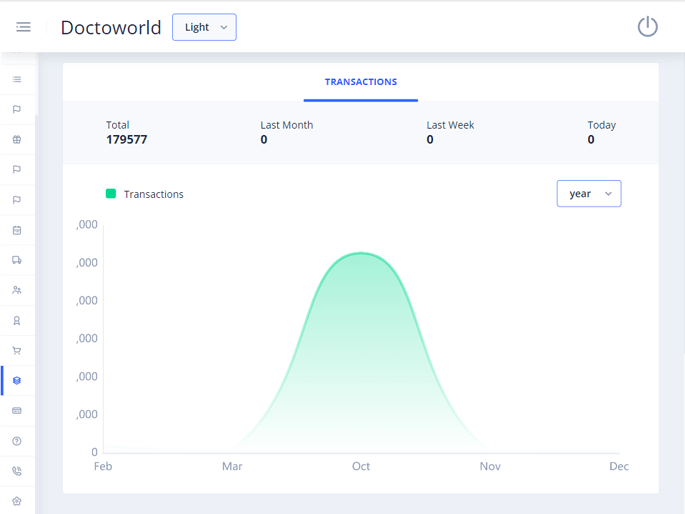Viewport: 685px width, 514px height.
Task: Open the credit card sidebar icon
Action: (x=17, y=411)
